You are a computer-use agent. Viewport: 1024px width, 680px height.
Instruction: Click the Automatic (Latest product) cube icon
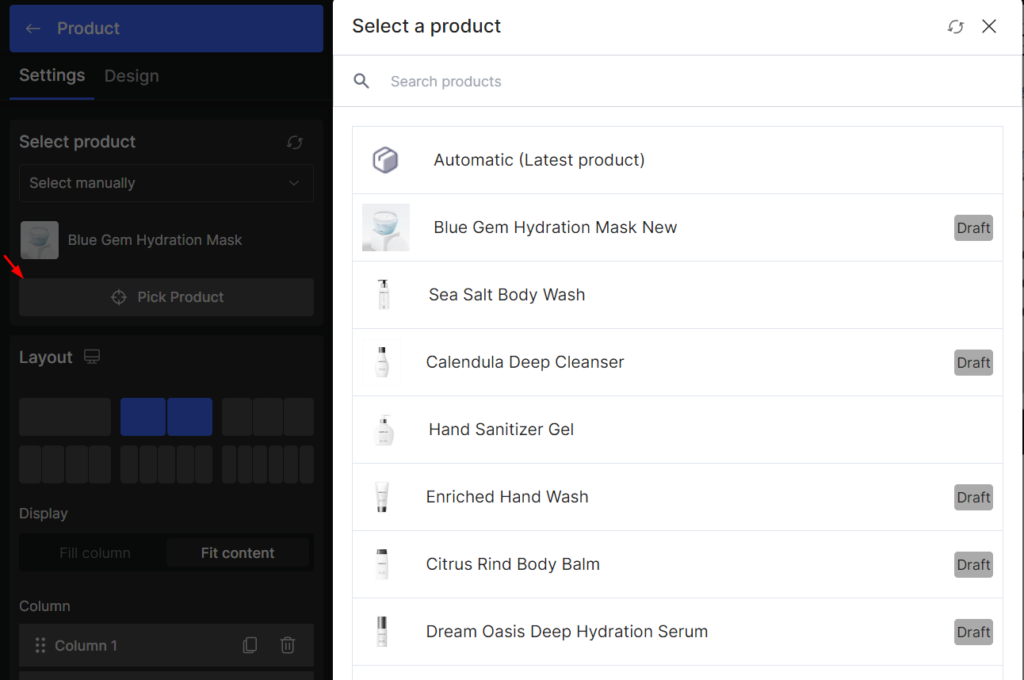386,159
